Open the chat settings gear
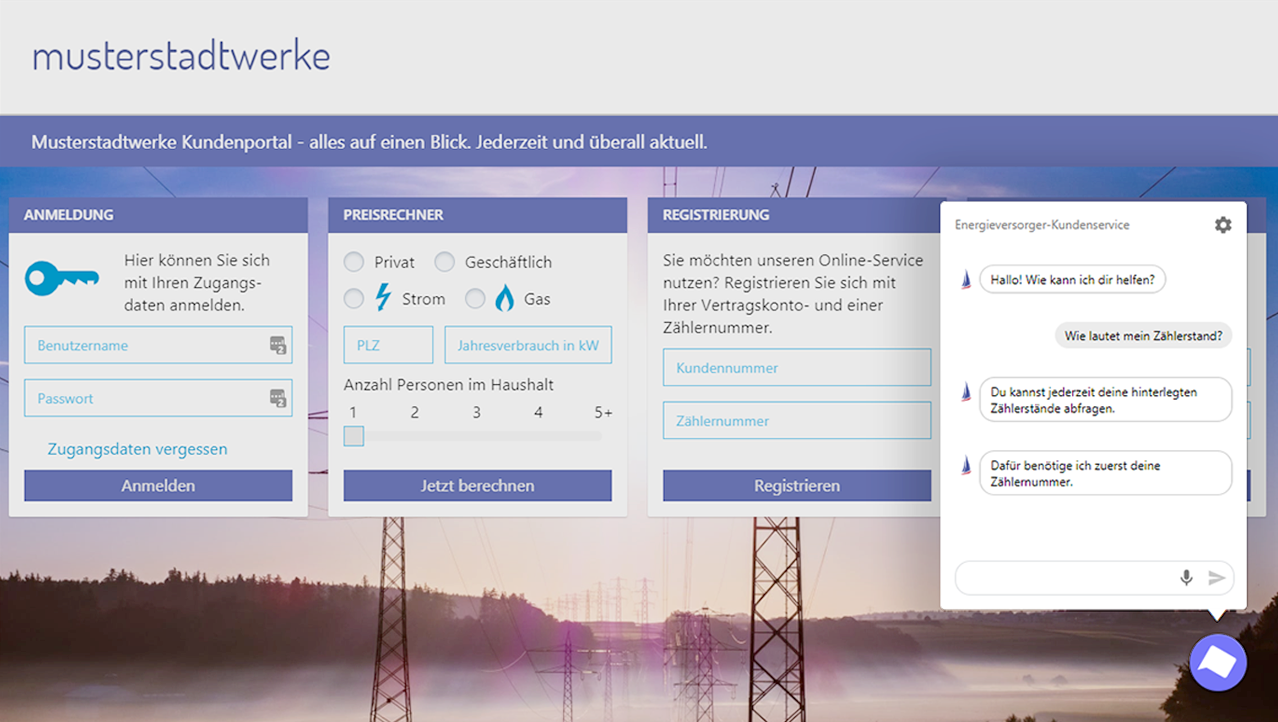 [x=1223, y=225]
